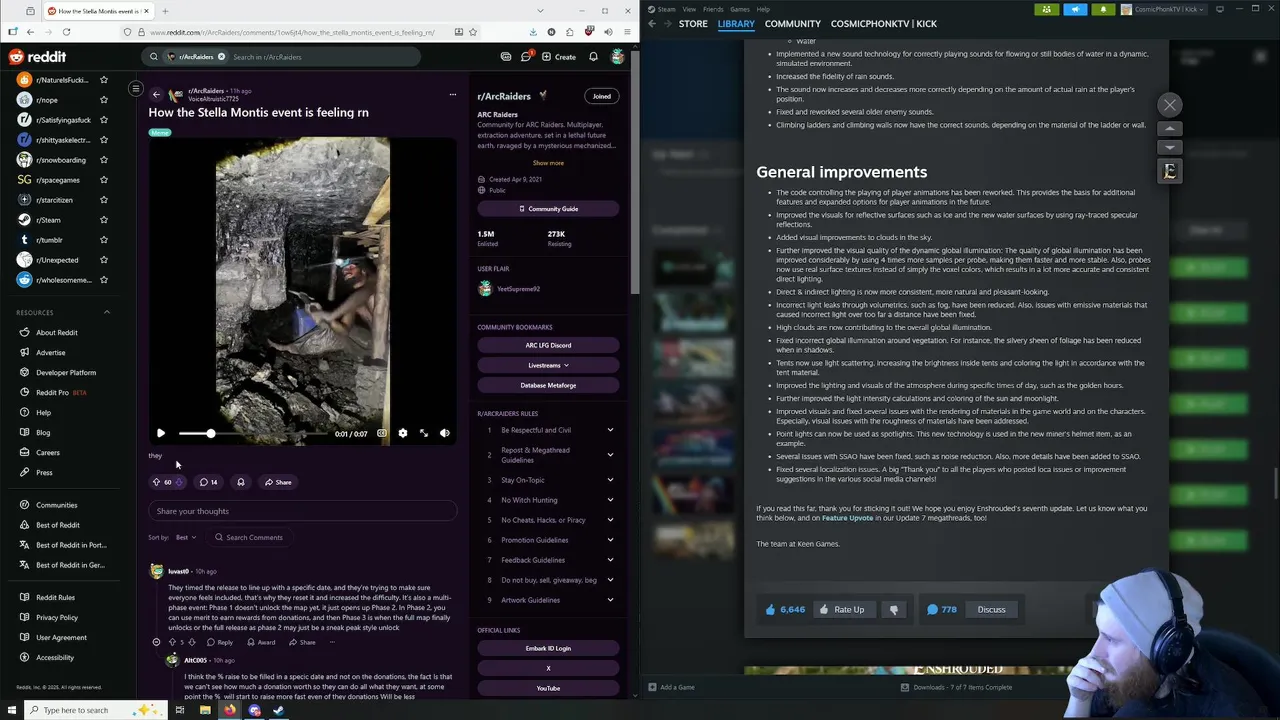Viewport: 1280px width, 720px height.
Task: Mute the Reddit video volume icon
Action: coord(445,433)
